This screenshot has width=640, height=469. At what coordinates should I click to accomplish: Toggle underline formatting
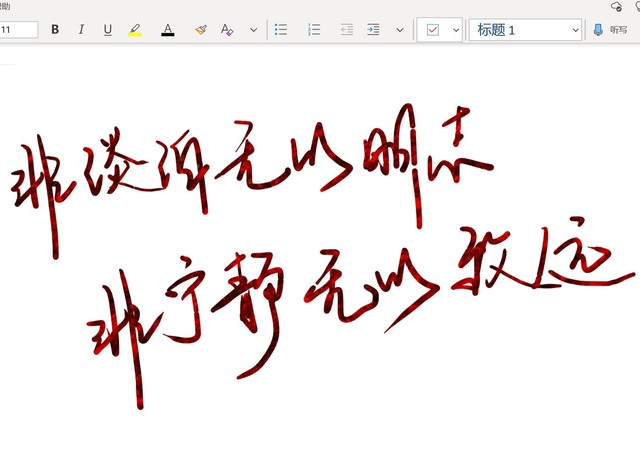coord(108,30)
